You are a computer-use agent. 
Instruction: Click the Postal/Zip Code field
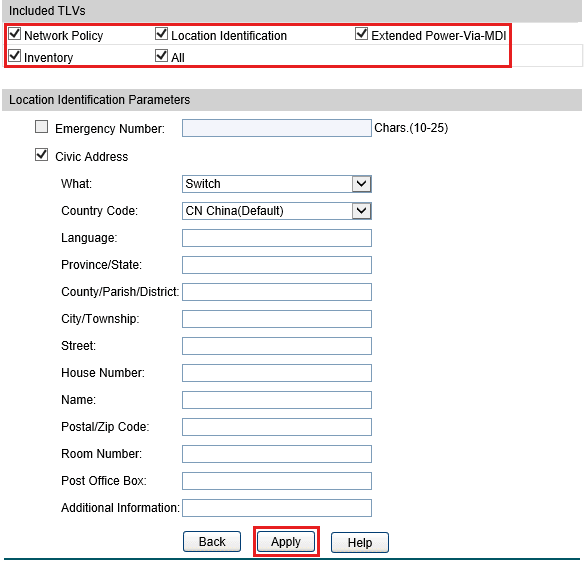pos(277,427)
